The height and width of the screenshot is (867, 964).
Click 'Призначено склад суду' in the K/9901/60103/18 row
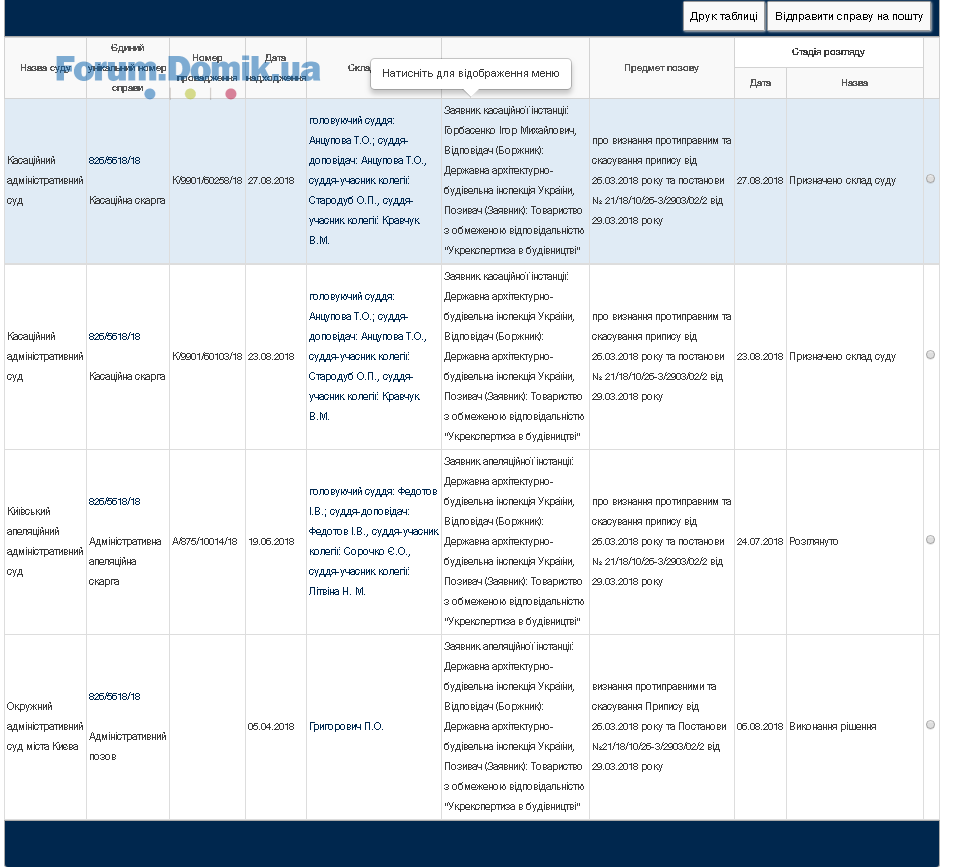pyautogui.click(x=842, y=357)
